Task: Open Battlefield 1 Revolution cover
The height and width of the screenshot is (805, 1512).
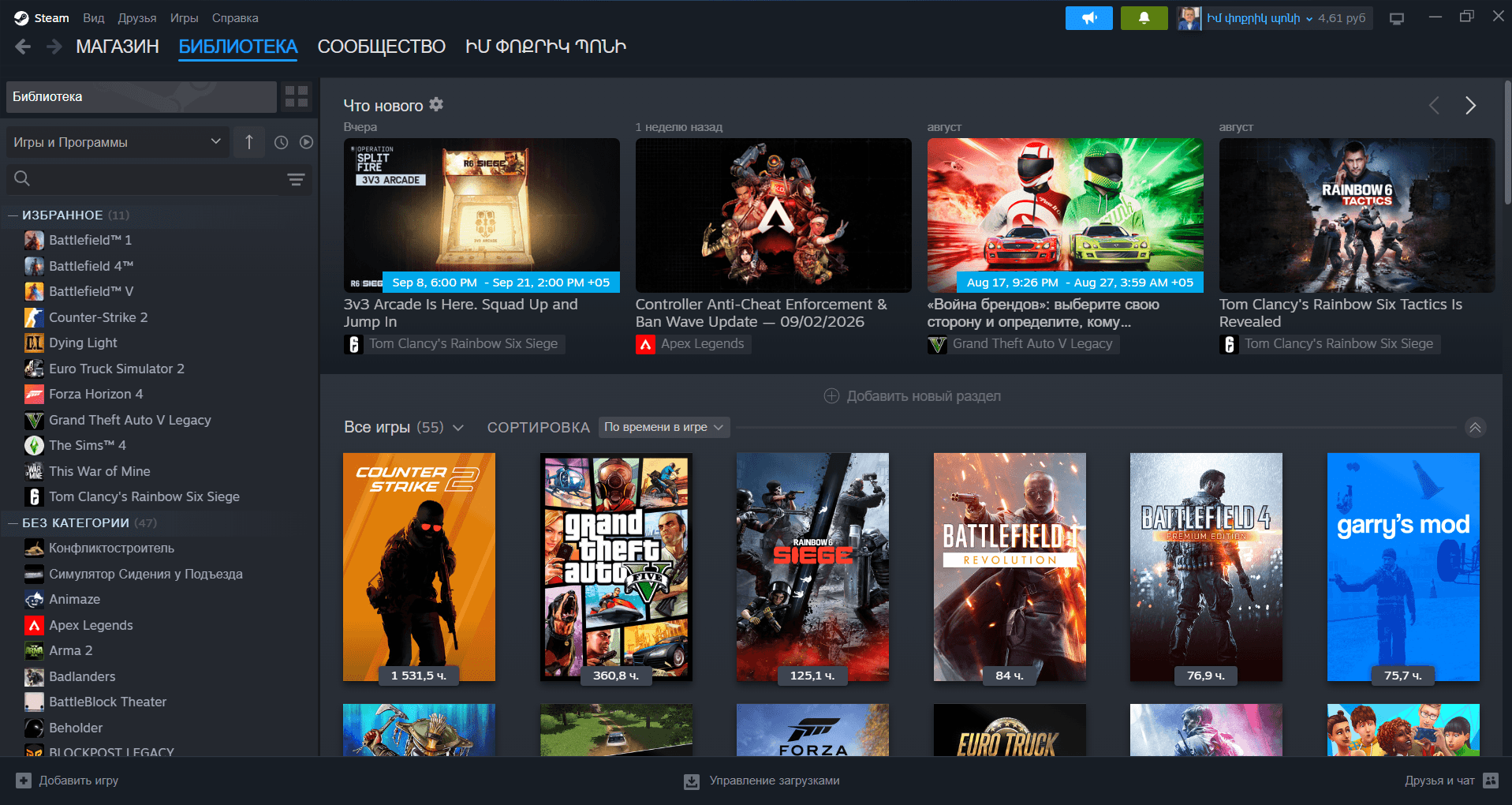Action: (x=1010, y=567)
